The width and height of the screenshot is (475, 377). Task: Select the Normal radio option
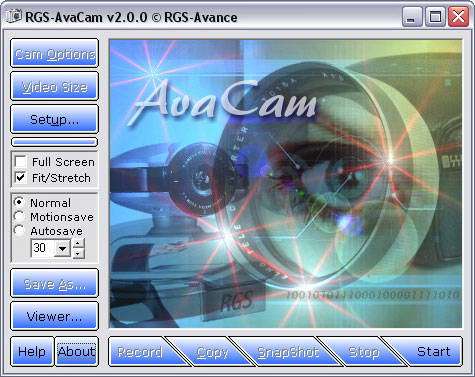click(x=19, y=202)
